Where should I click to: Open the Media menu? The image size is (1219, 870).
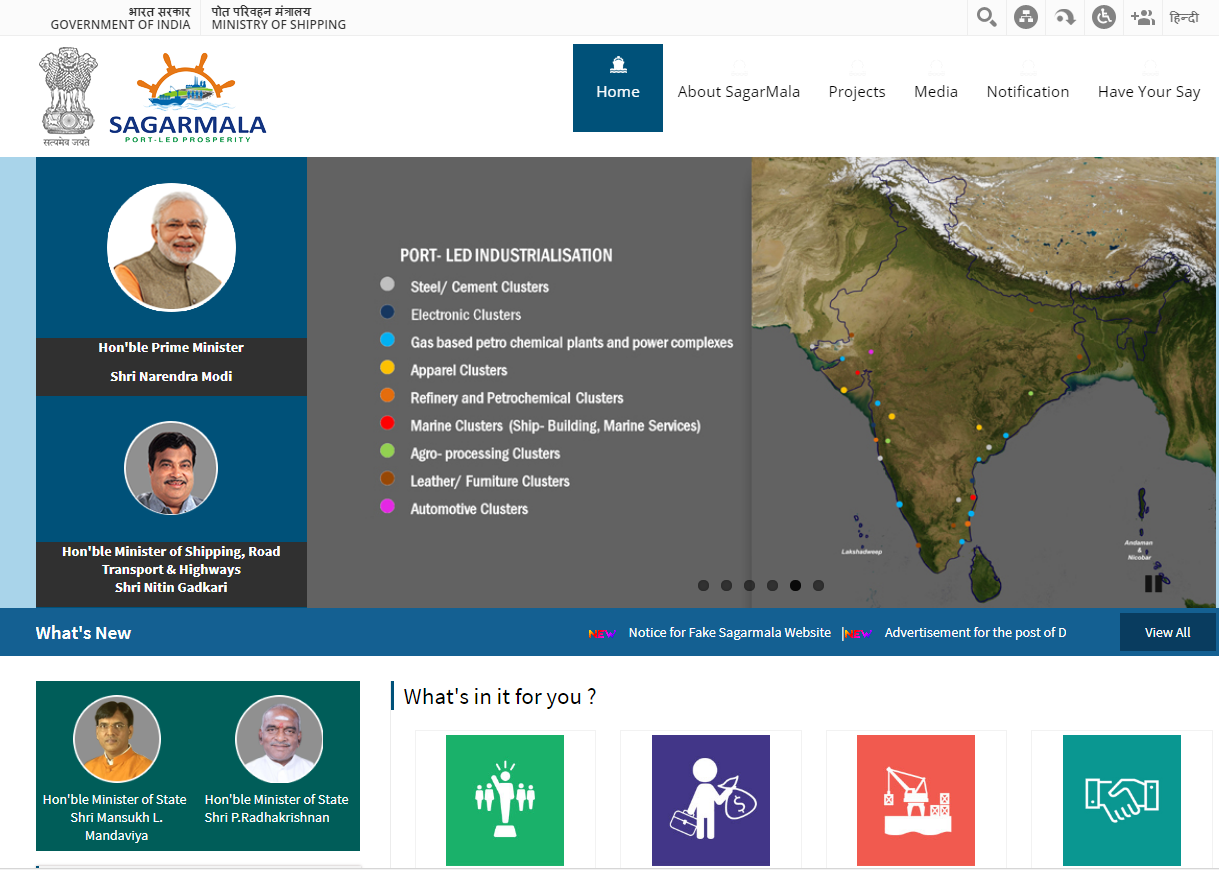pyautogui.click(x=936, y=91)
